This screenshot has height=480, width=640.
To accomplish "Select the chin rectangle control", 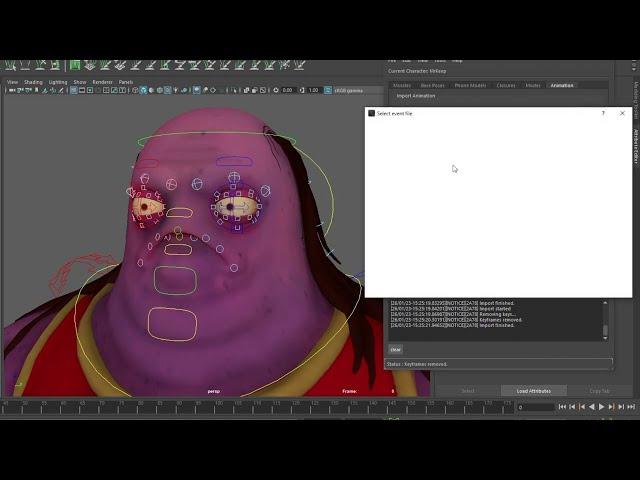I will point(175,280).
